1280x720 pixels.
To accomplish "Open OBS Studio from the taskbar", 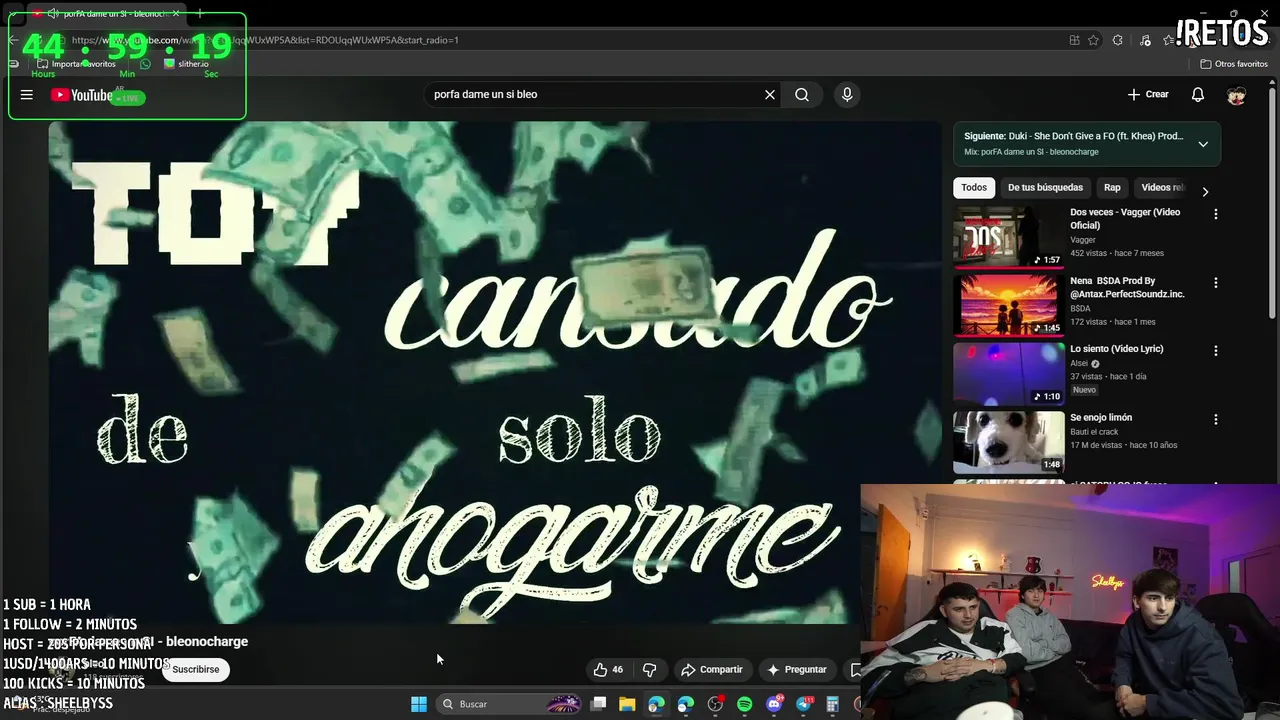I will 715,704.
